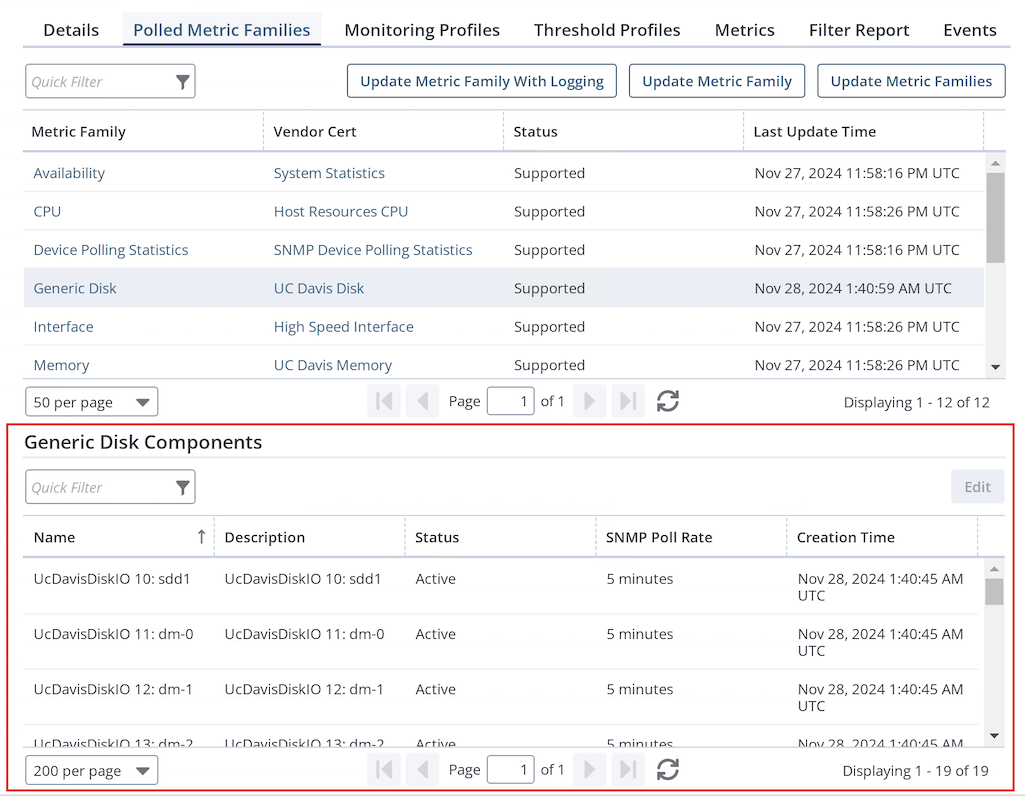Jump to first page of components list
This screenshot has width=1025, height=803.
pyautogui.click(x=383, y=770)
